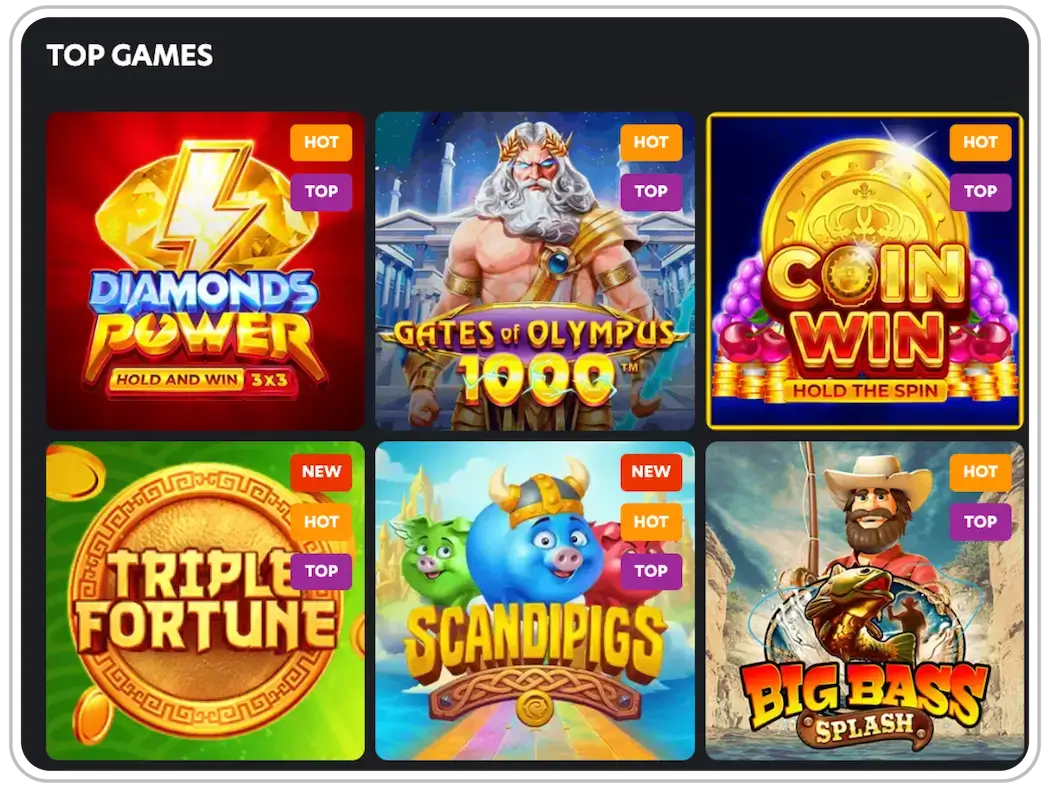Image resolution: width=1050 pixels, height=788 pixels.
Task: Click TOP badge on Gates of Olympus
Action: (x=651, y=192)
